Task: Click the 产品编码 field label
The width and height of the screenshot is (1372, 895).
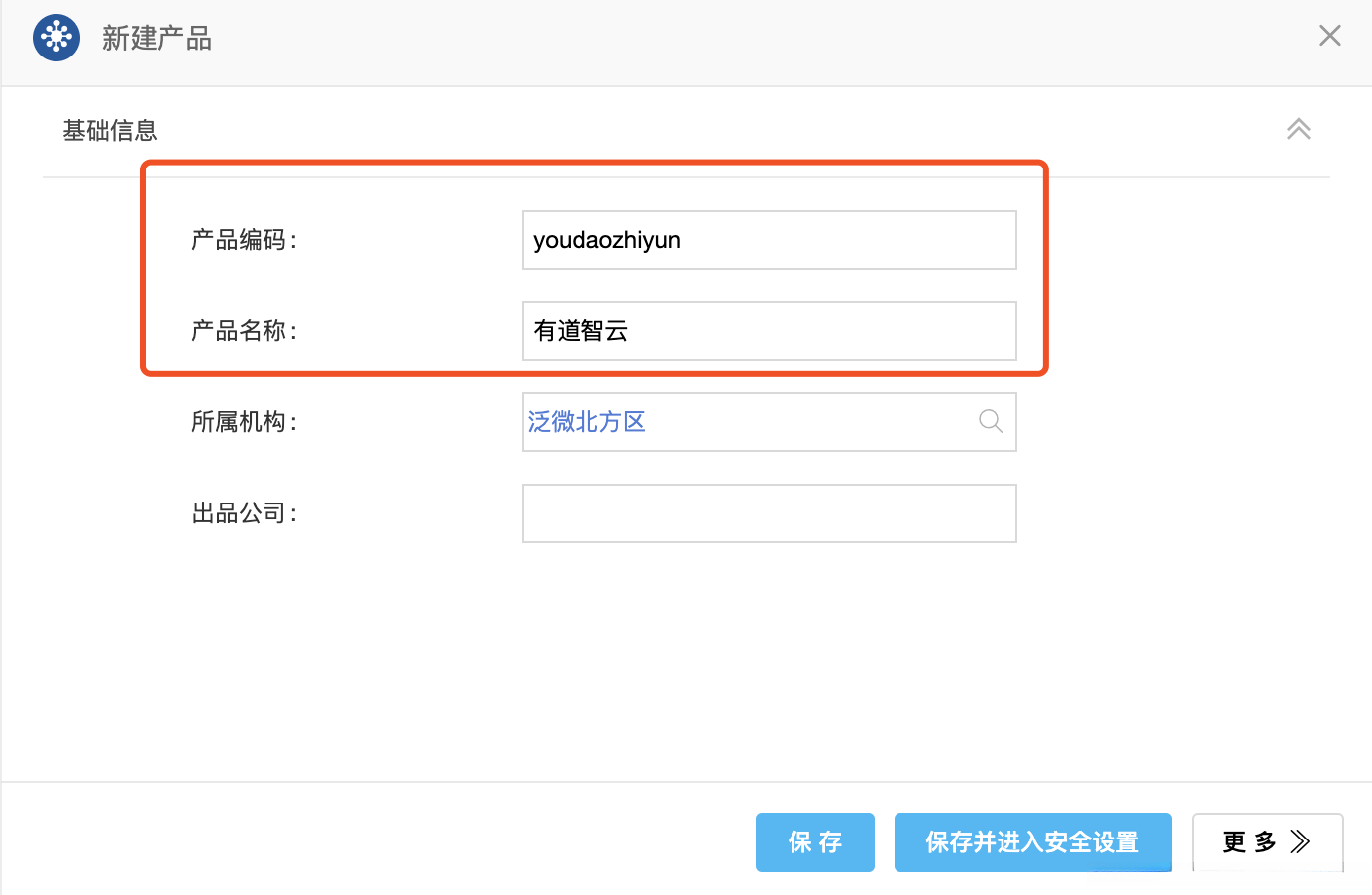Action: (x=244, y=240)
